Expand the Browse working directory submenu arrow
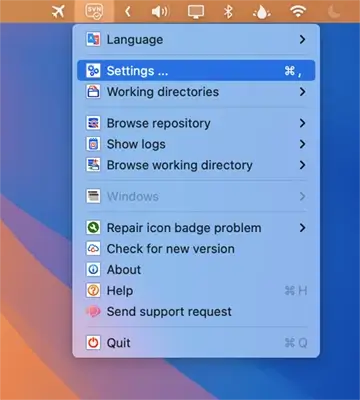Image resolution: width=360 pixels, height=400 pixels. [x=302, y=165]
